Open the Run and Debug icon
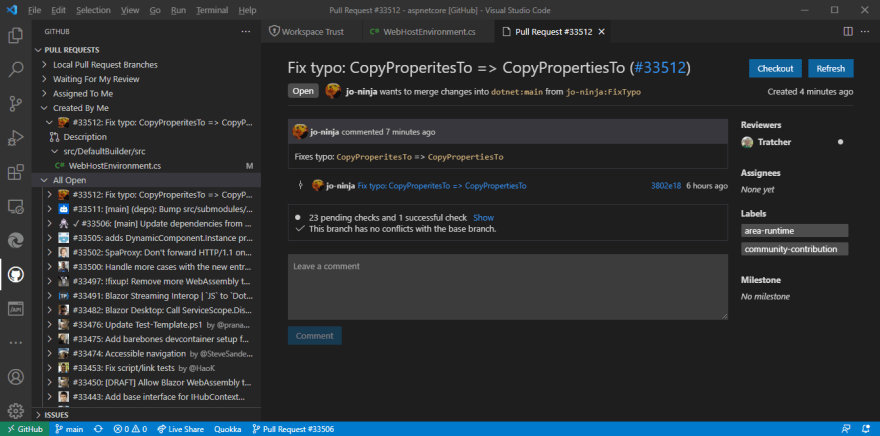The image size is (880, 436). 16,137
